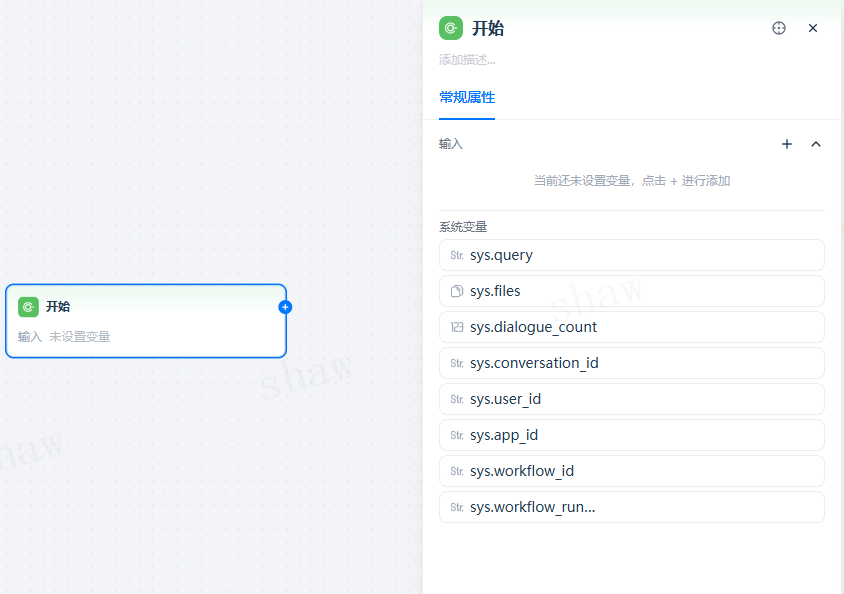The image size is (844, 594).
Task: Select the sys.user_id variable row
Action: click(x=631, y=399)
